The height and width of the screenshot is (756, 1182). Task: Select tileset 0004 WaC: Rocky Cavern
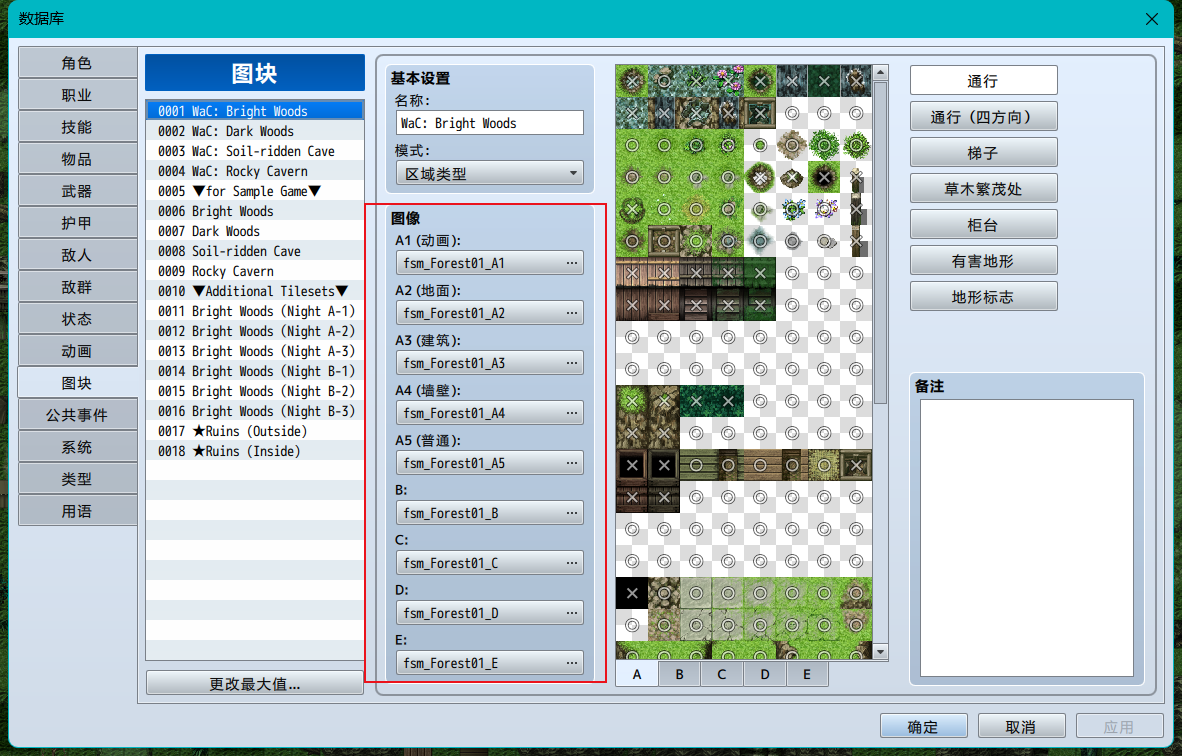[255, 171]
